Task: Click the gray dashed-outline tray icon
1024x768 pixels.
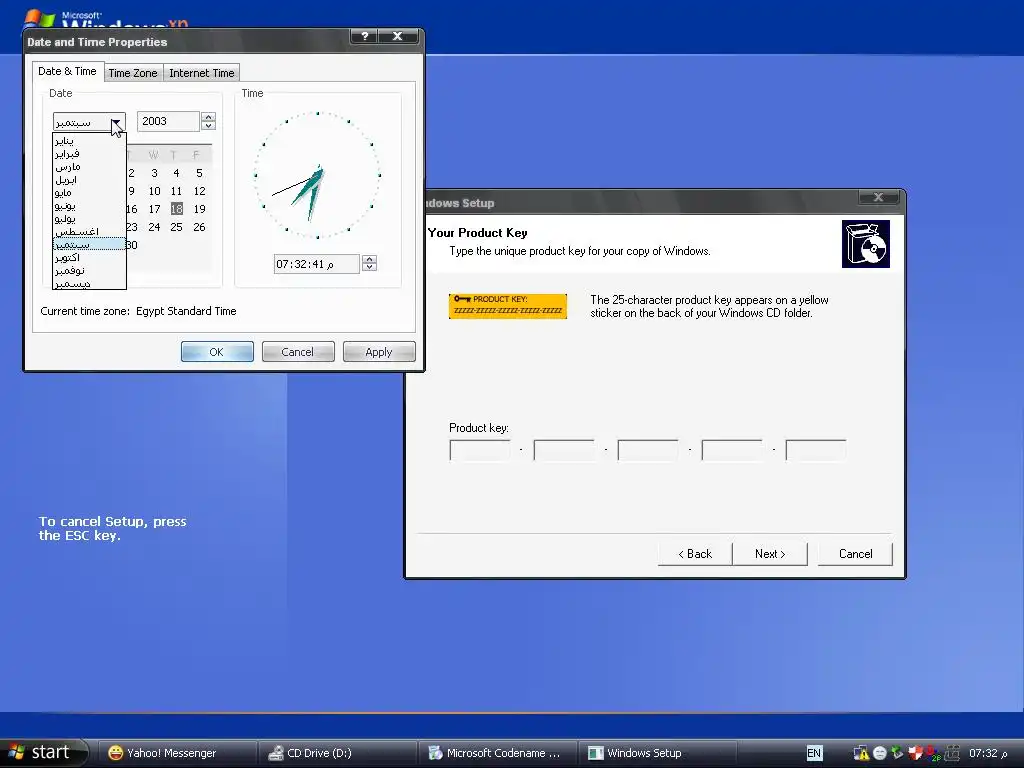Action: tap(952, 753)
